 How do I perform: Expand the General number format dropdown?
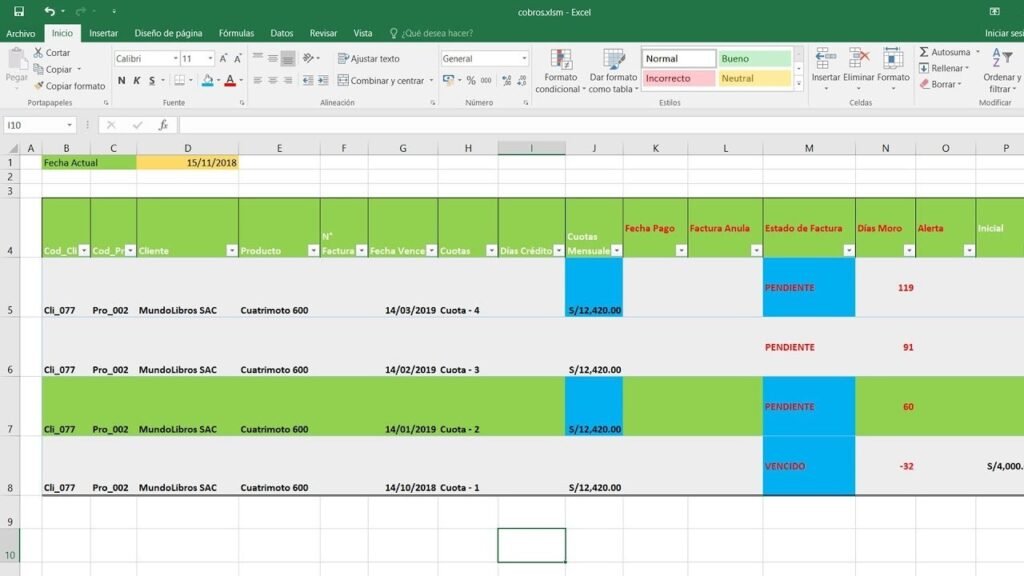coord(524,59)
